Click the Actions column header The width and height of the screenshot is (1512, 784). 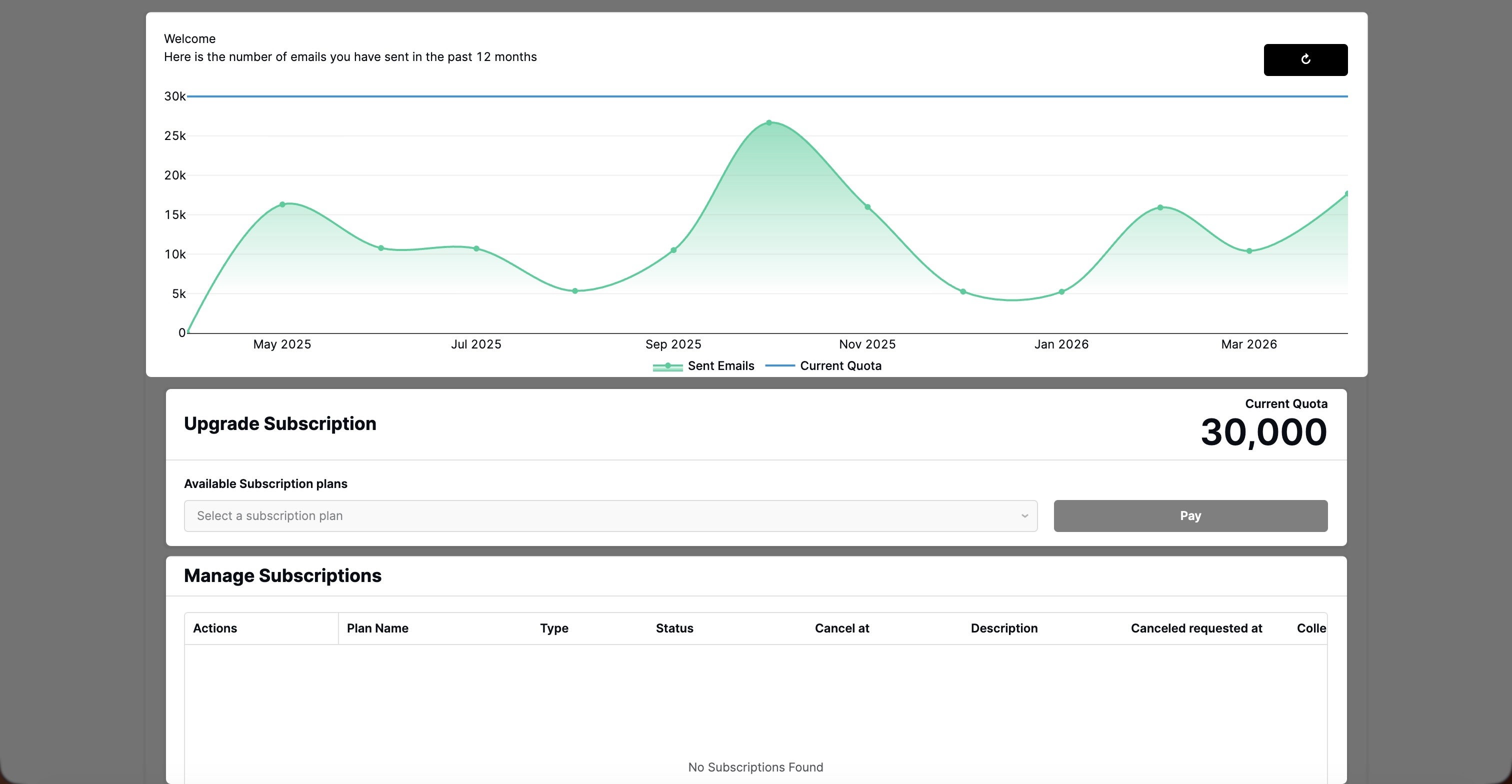click(215, 628)
